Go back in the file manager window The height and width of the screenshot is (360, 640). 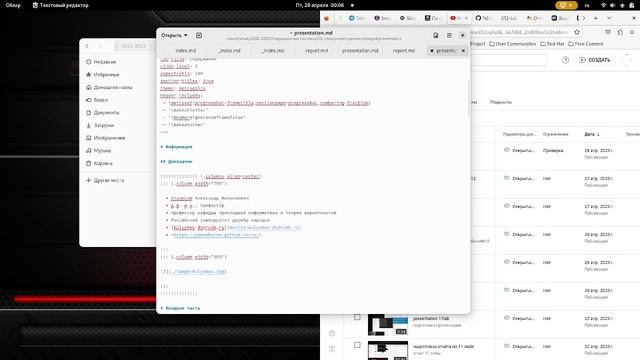(87, 46)
